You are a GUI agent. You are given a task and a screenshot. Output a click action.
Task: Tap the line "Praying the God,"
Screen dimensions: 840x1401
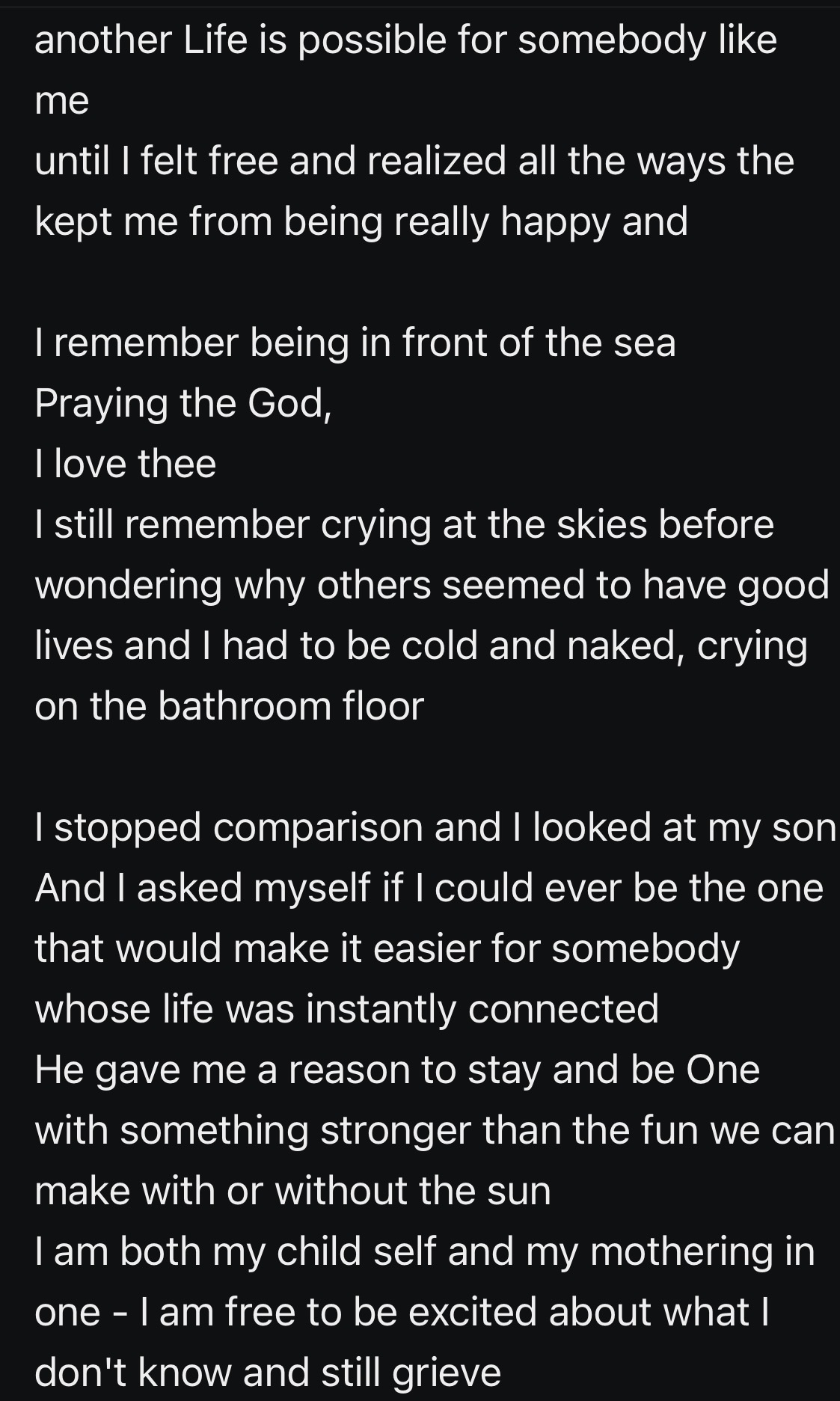pyautogui.click(x=183, y=404)
